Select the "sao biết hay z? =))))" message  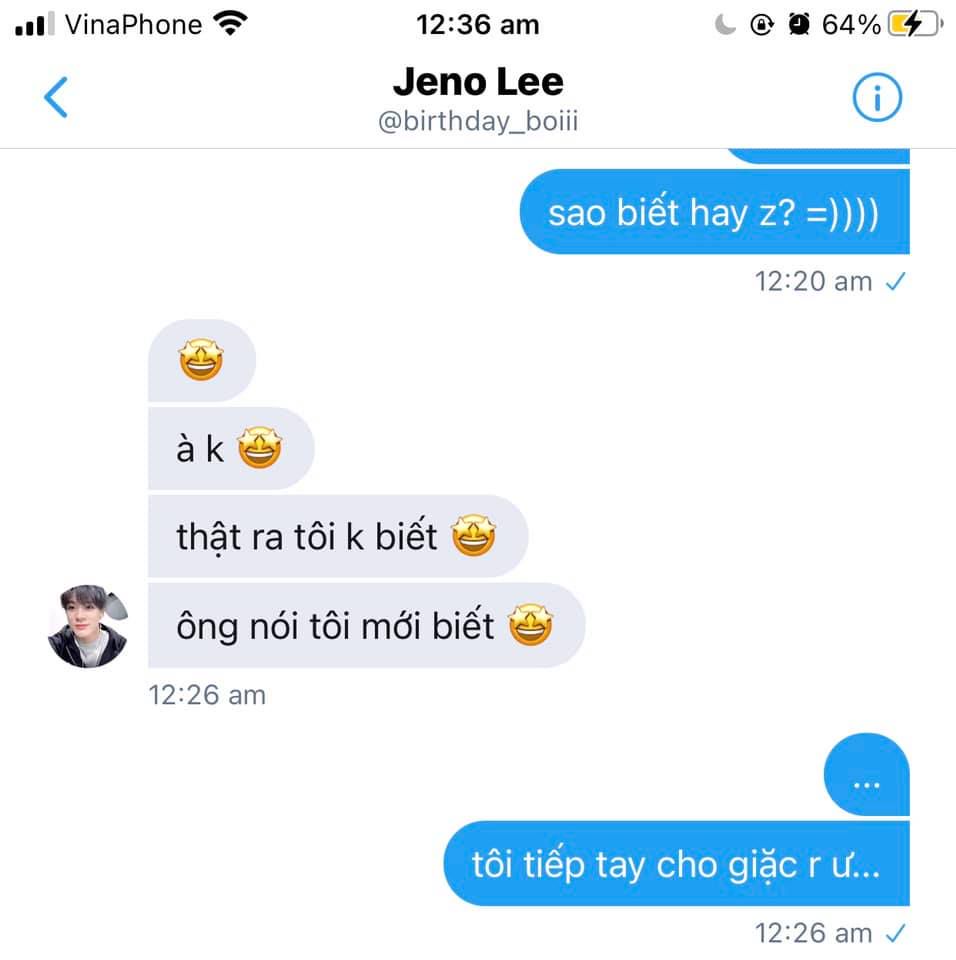[714, 212]
